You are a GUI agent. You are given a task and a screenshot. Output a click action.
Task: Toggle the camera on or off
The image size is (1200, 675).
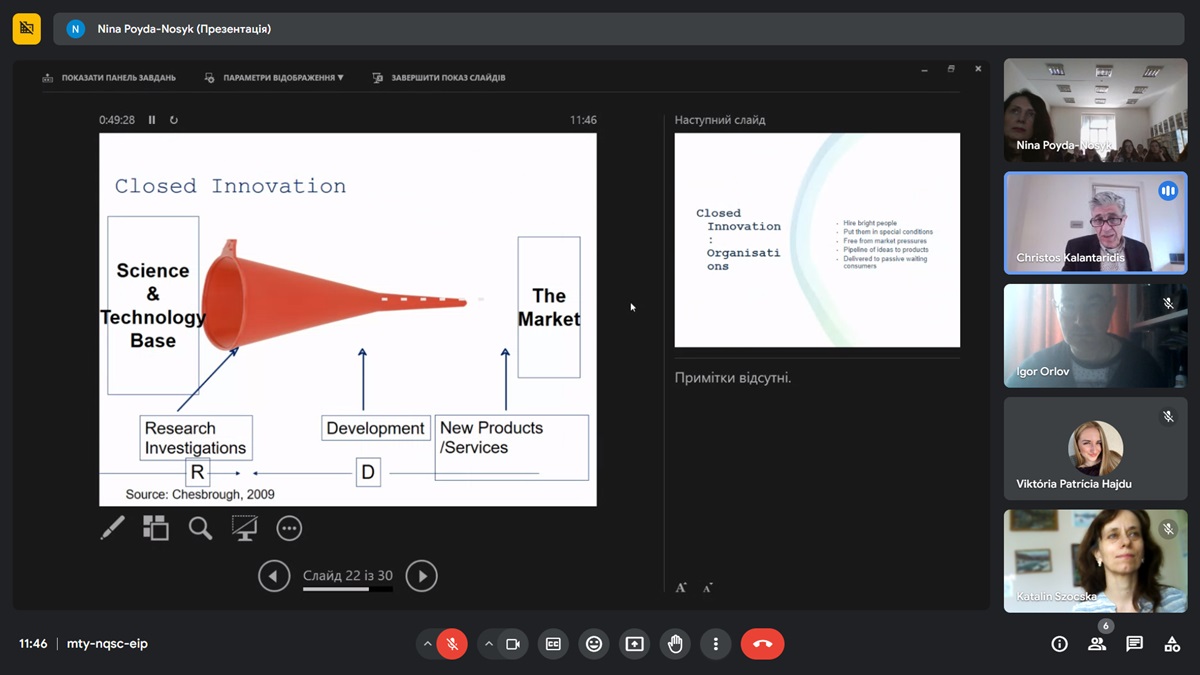click(x=513, y=644)
